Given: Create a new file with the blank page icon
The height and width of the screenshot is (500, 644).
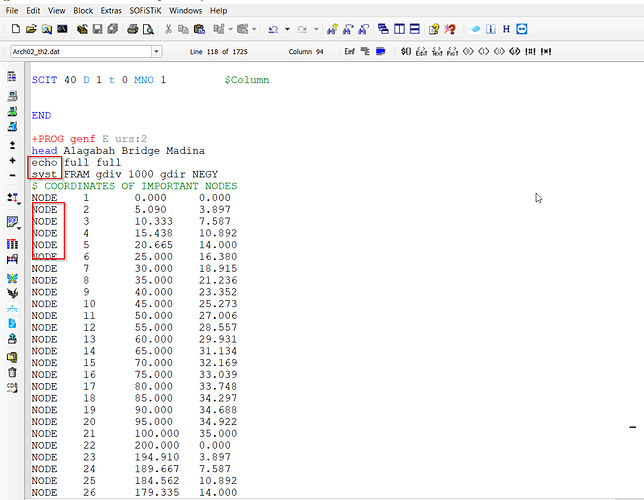Looking at the screenshot, I should tap(16, 29).
